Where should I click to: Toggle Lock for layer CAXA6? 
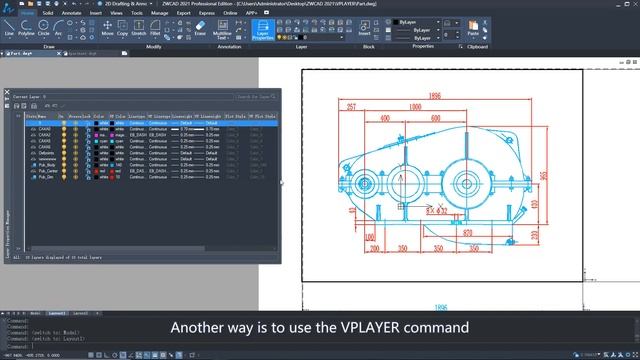pos(88,147)
